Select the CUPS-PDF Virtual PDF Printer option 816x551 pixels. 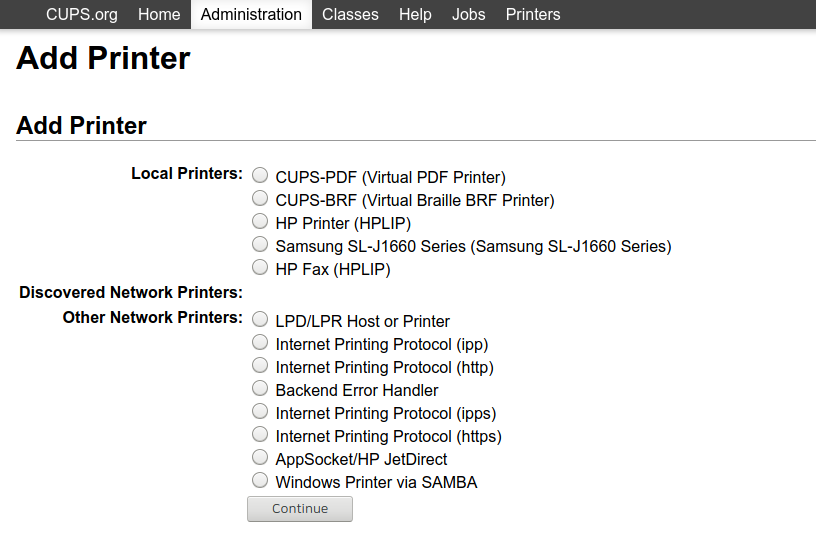[x=260, y=176]
